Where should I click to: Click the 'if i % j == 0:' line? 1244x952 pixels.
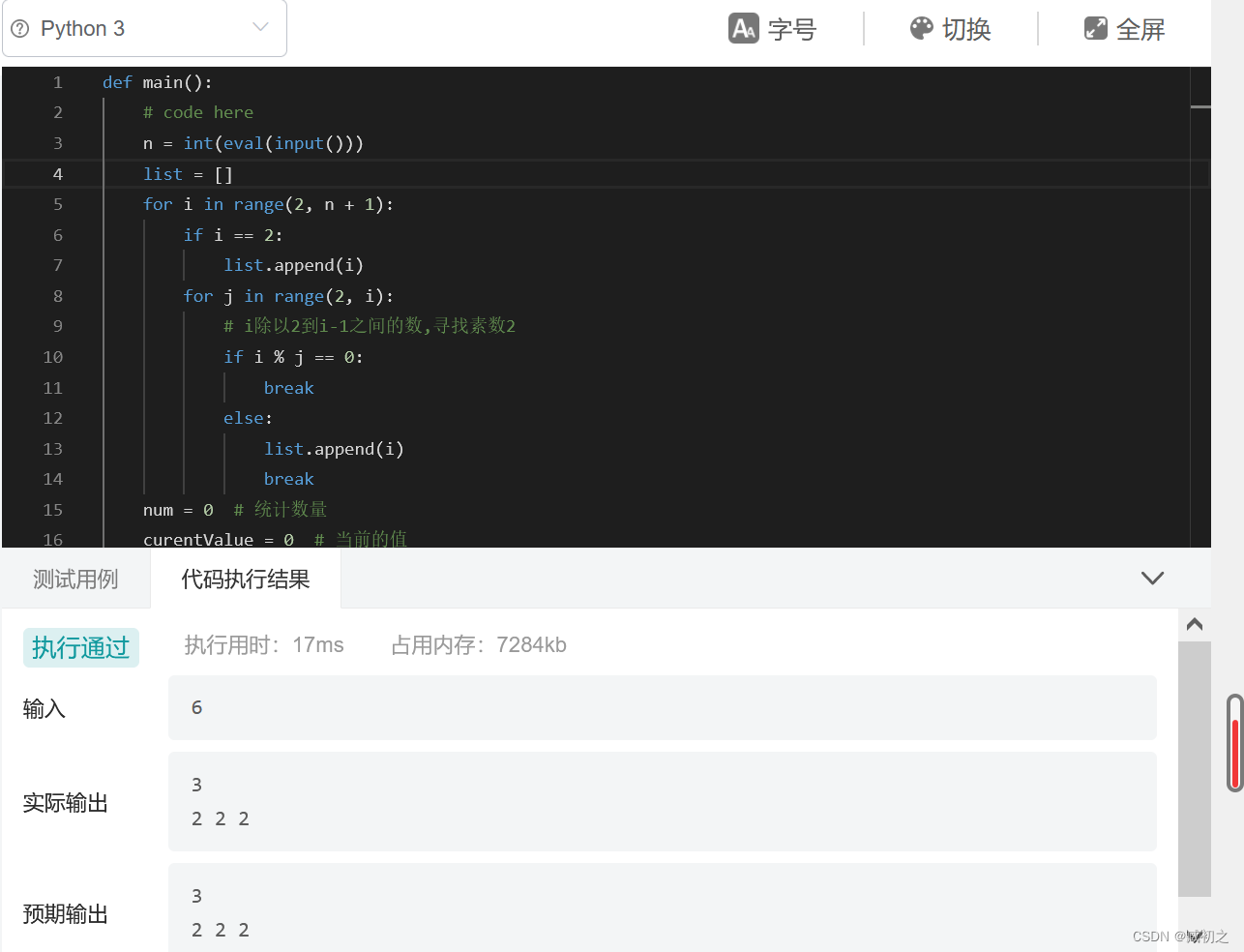tap(293, 357)
